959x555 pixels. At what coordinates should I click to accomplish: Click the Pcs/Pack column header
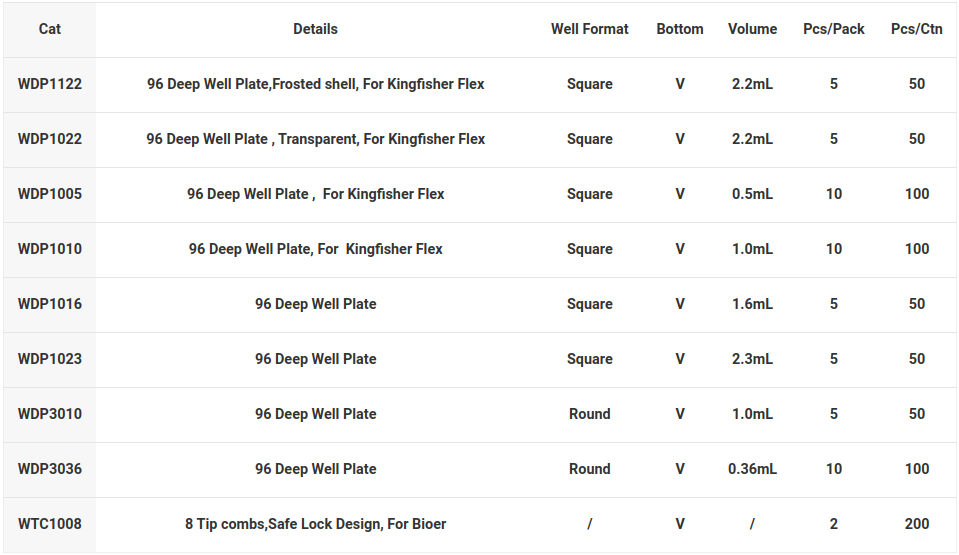pos(834,29)
